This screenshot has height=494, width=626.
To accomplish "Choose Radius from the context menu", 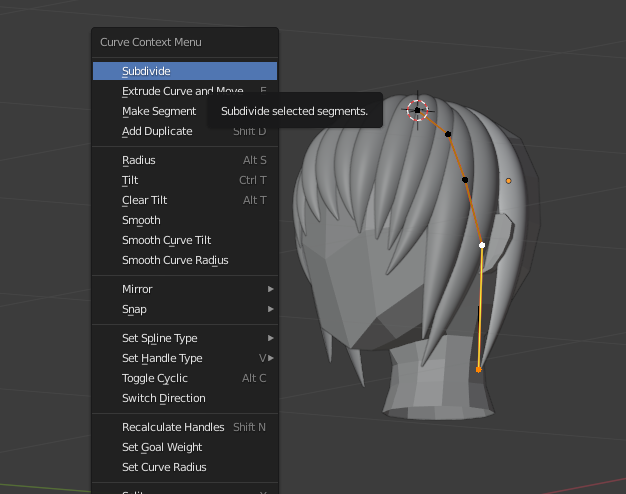I will (x=185, y=160).
